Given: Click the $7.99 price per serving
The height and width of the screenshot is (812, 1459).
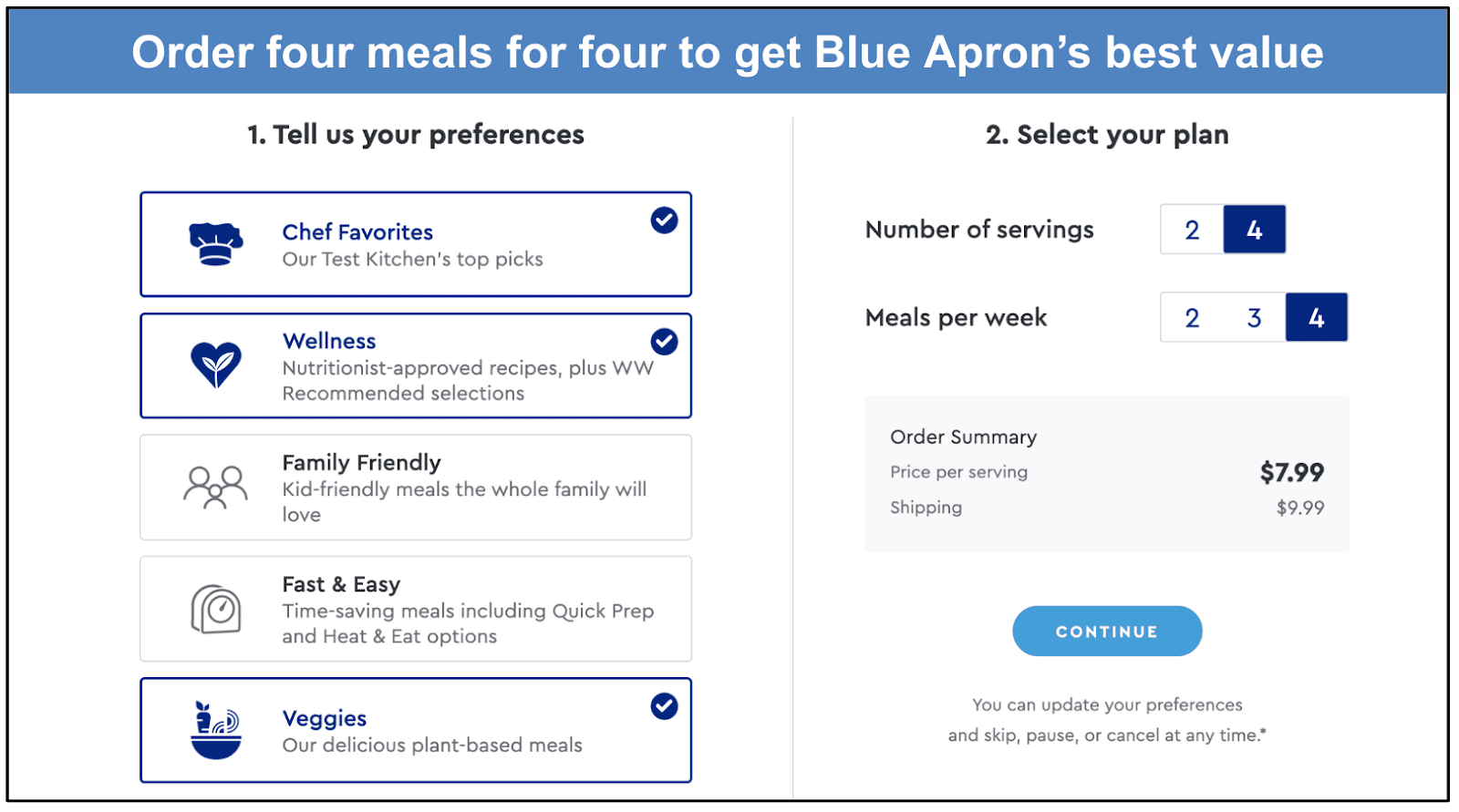Looking at the screenshot, I should click(x=1292, y=472).
